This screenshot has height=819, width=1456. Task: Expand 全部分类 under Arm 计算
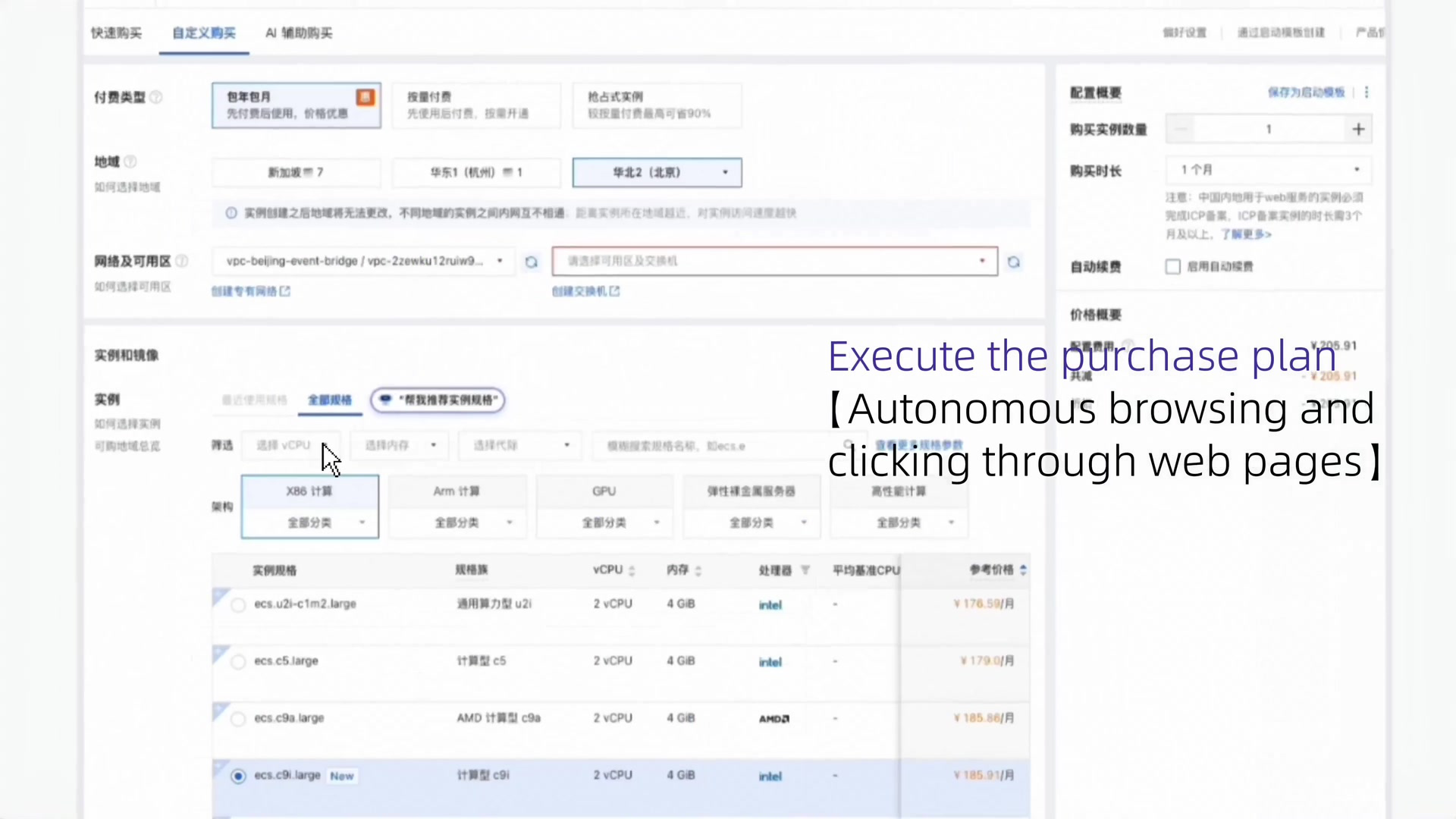pos(457,523)
